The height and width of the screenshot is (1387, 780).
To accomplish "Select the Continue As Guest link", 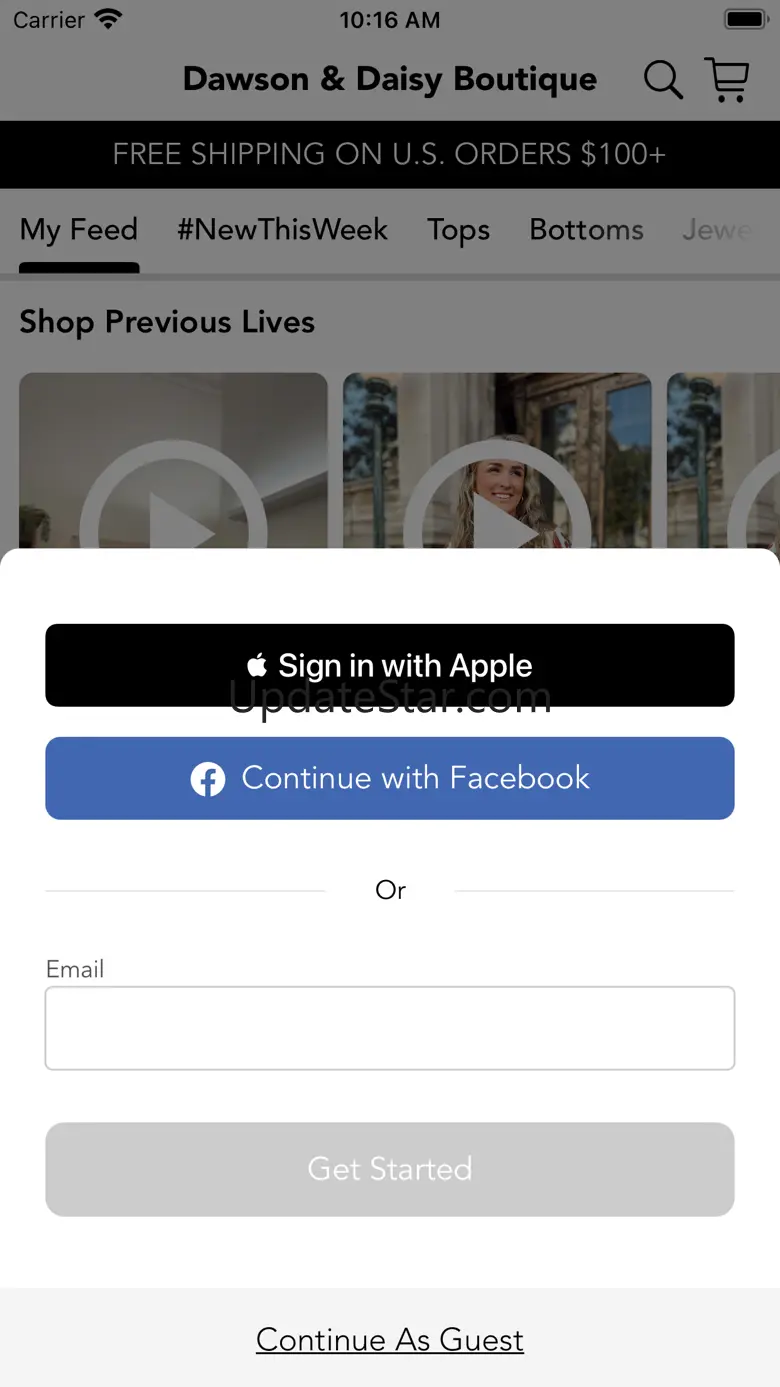I will pos(390,1340).
